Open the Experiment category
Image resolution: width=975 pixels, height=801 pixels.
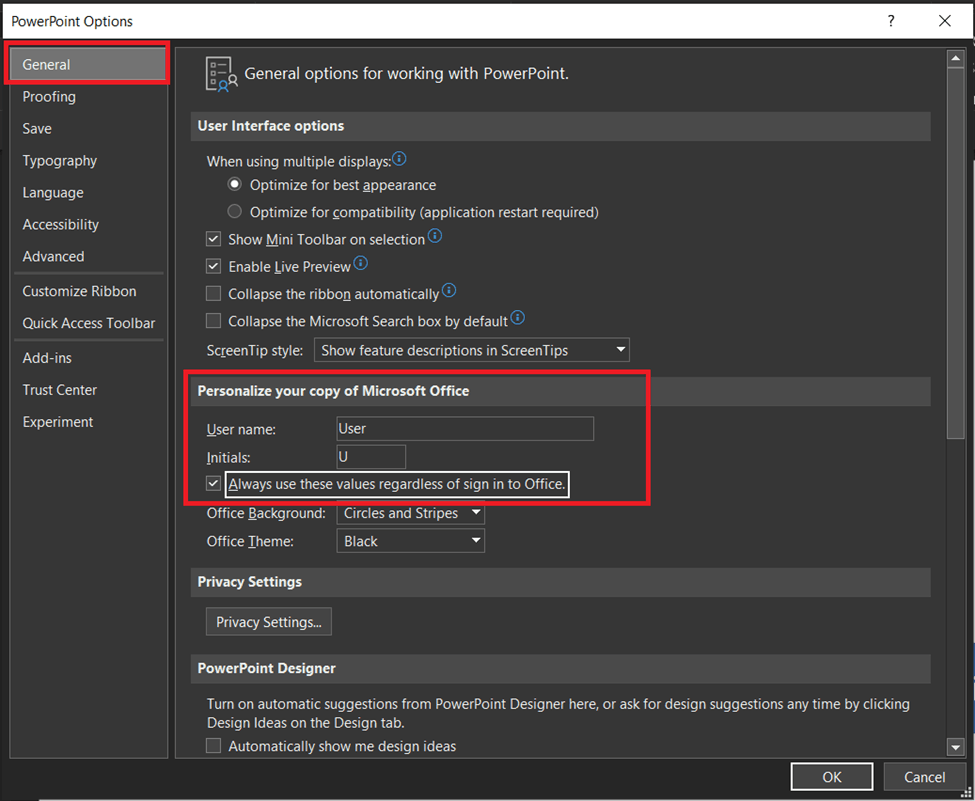tap(88, 422)
